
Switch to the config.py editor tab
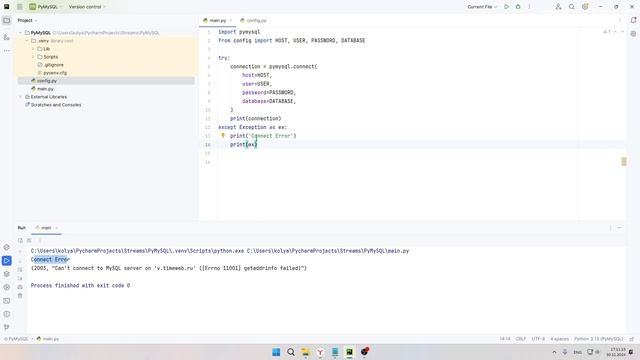[x=253, y=20]
